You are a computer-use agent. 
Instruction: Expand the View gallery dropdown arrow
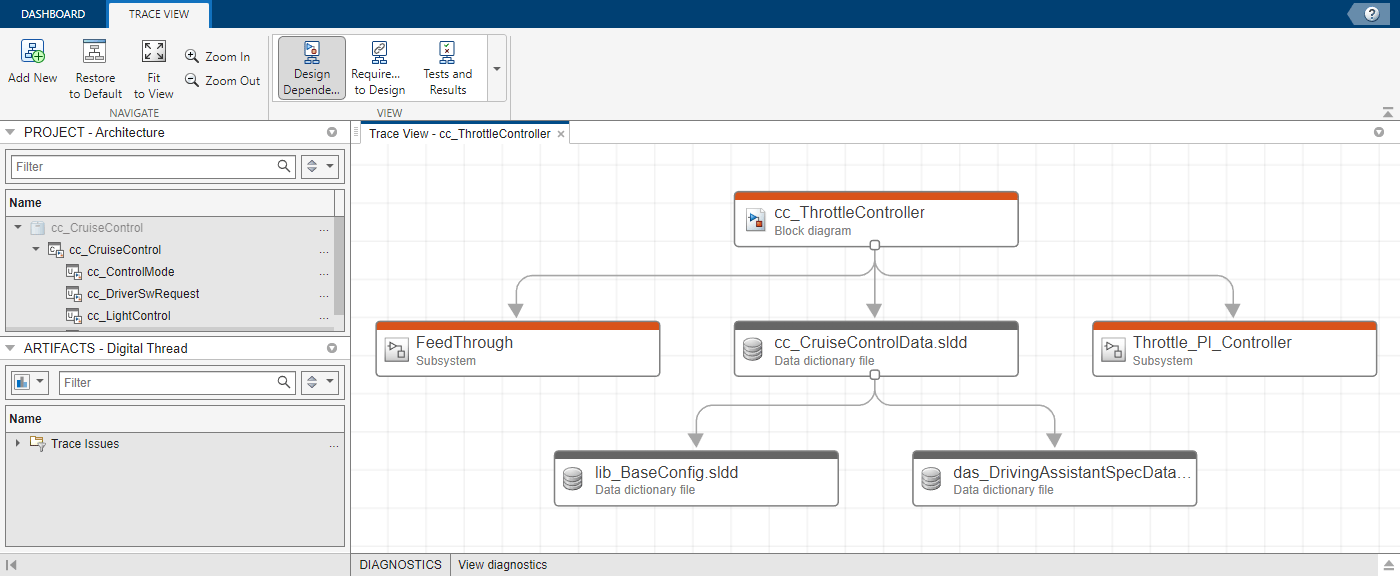pyautogui.click(x=497, y=69)
